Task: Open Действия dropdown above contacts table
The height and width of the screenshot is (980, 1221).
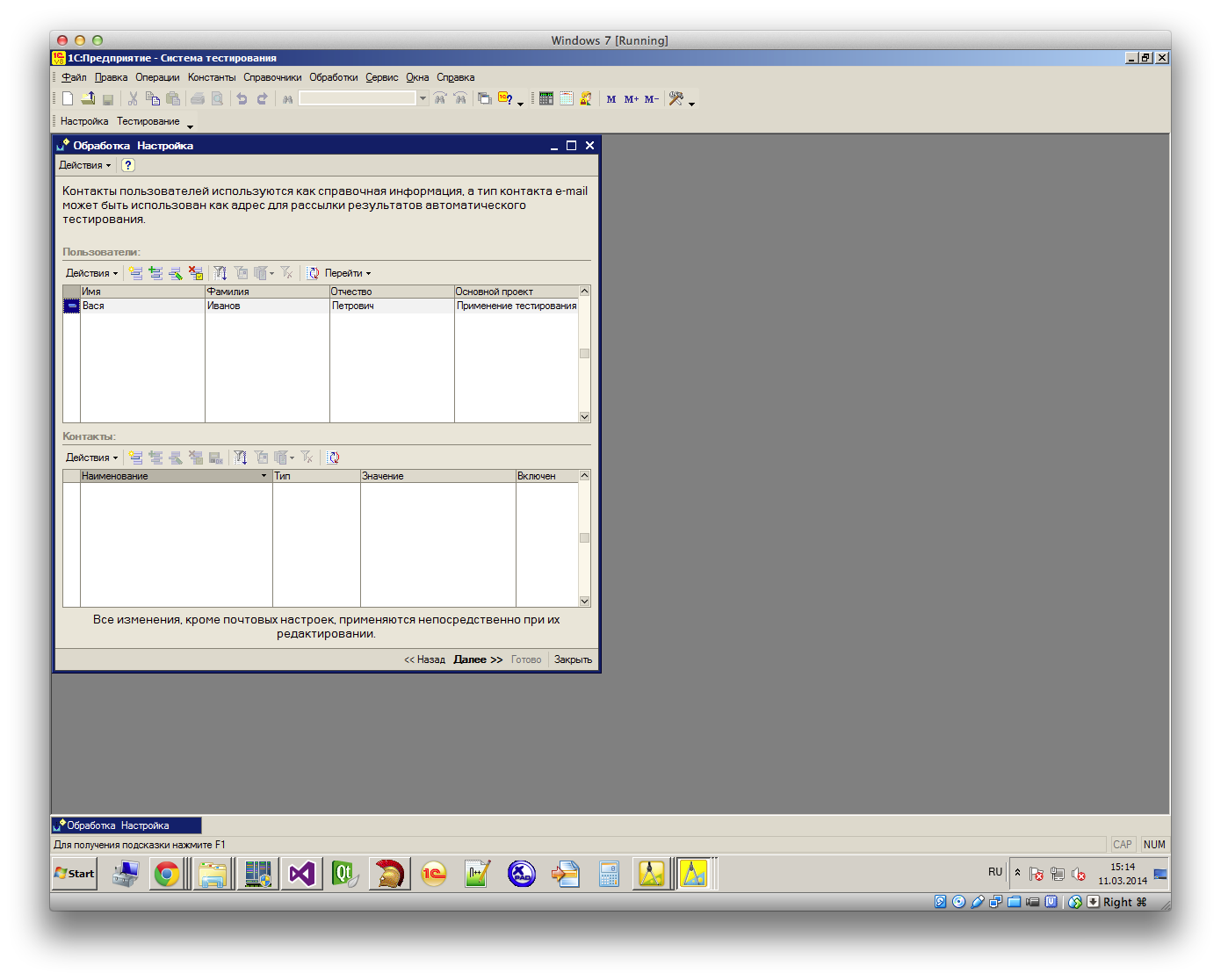Action: coord(91,458)
